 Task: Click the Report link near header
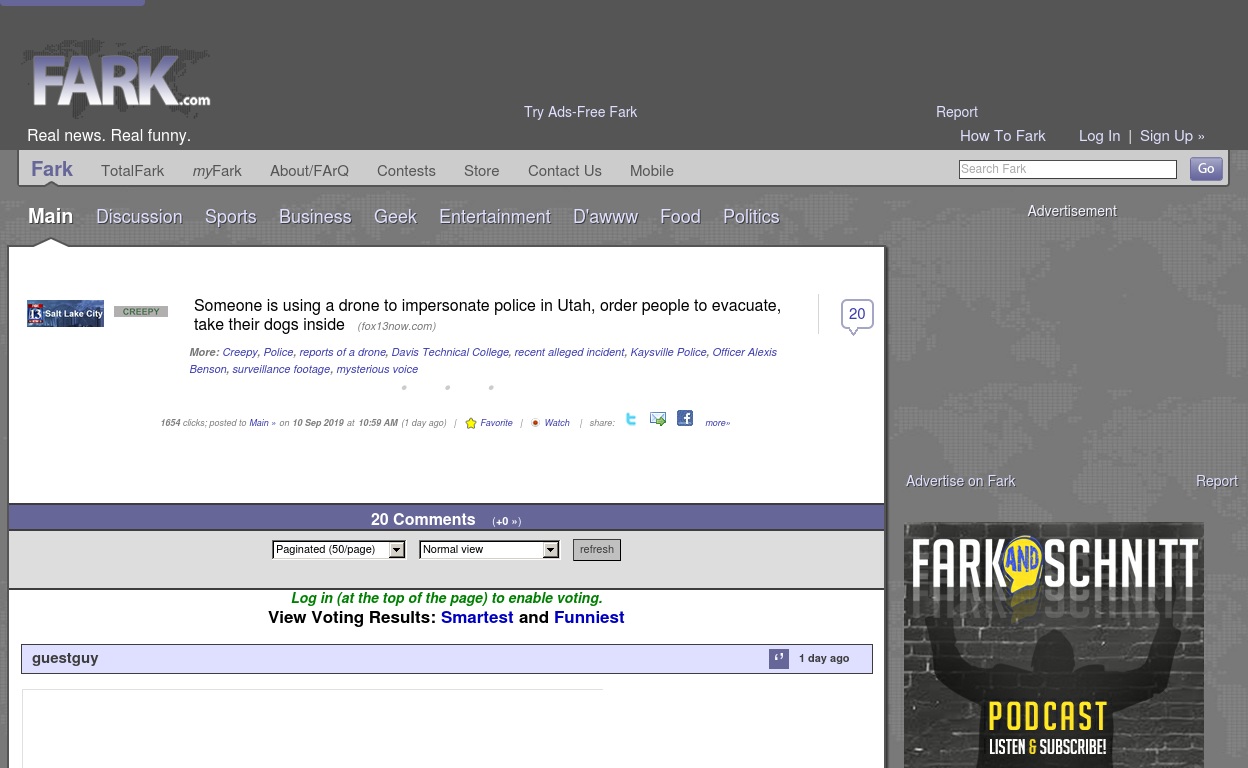(957, 112)
